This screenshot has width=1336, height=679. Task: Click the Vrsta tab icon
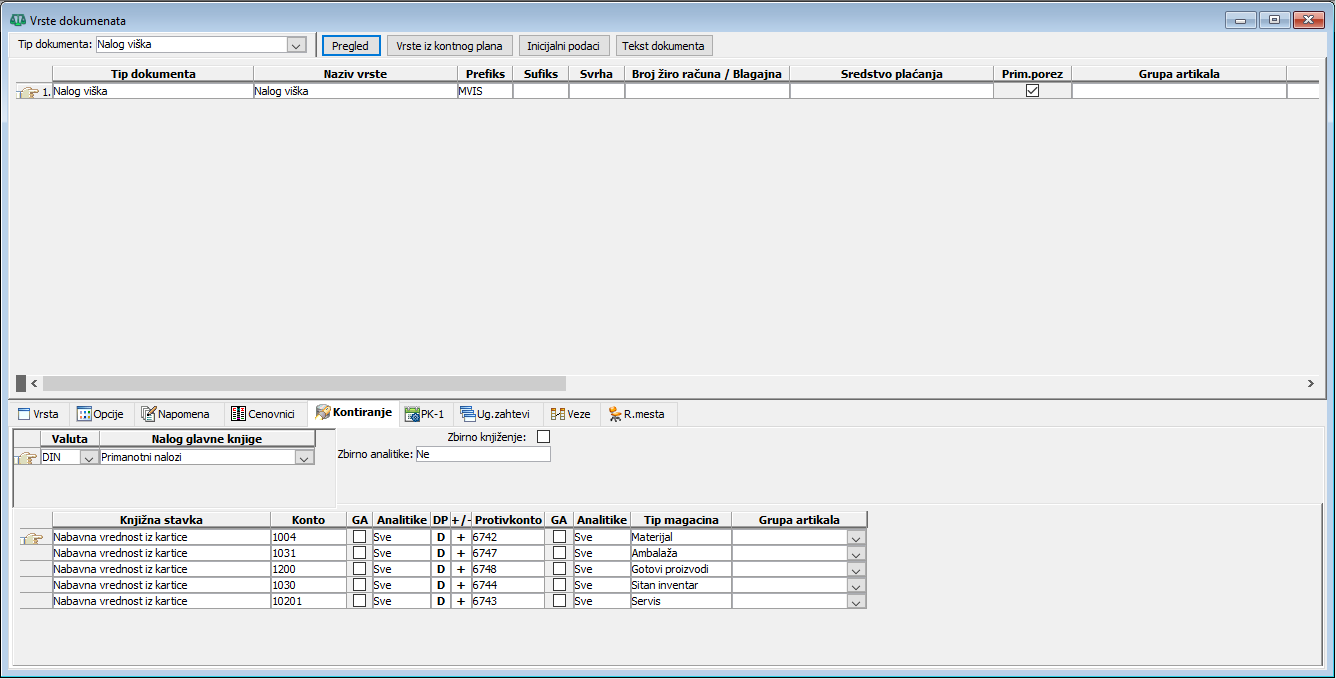click(x=24, y=414)
